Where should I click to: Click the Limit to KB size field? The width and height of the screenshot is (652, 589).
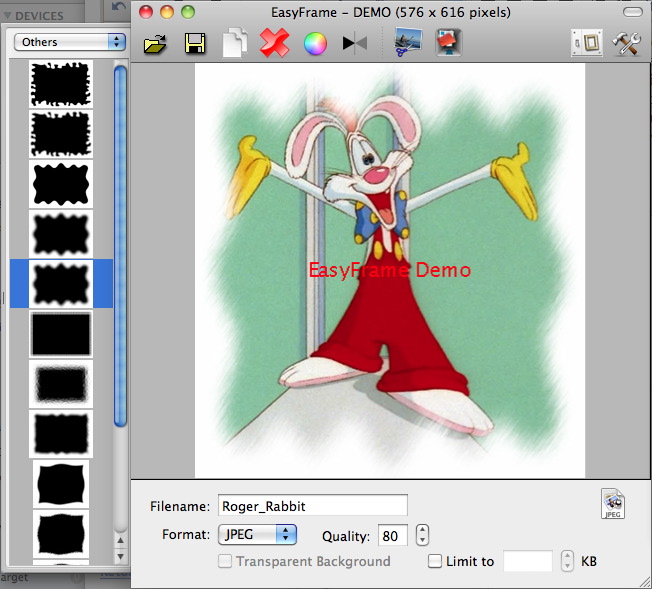pos(528,561)
